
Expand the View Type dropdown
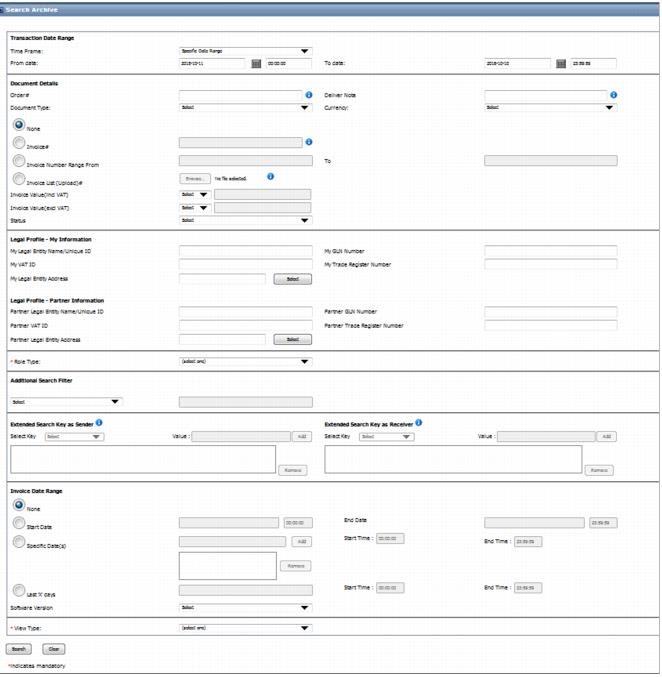click(x=245, y=629)
